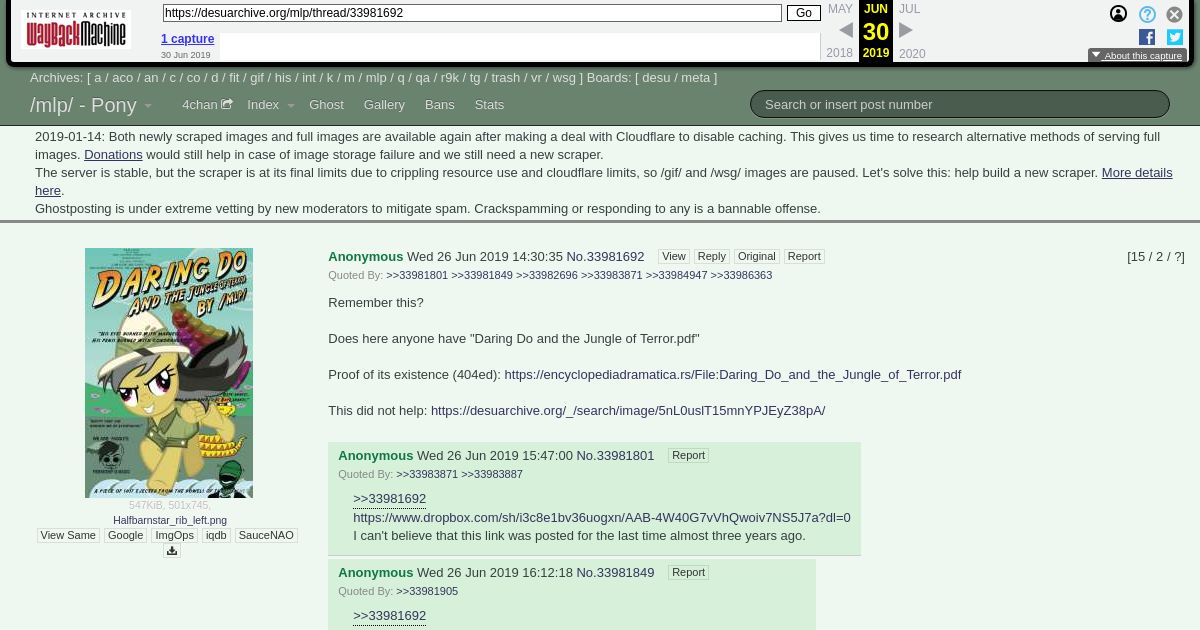Open the Donations link
The width and height of the screenshot is (1200, 630).
[x=113, y=154]
